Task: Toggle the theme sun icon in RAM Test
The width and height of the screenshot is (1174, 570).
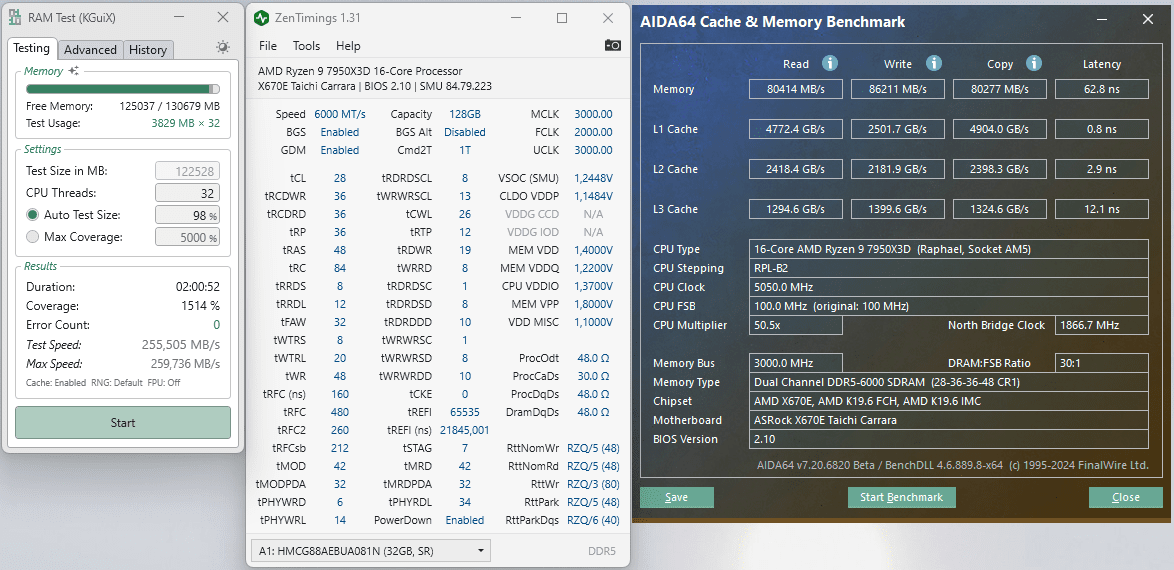Action: click(x=222, y=47)
